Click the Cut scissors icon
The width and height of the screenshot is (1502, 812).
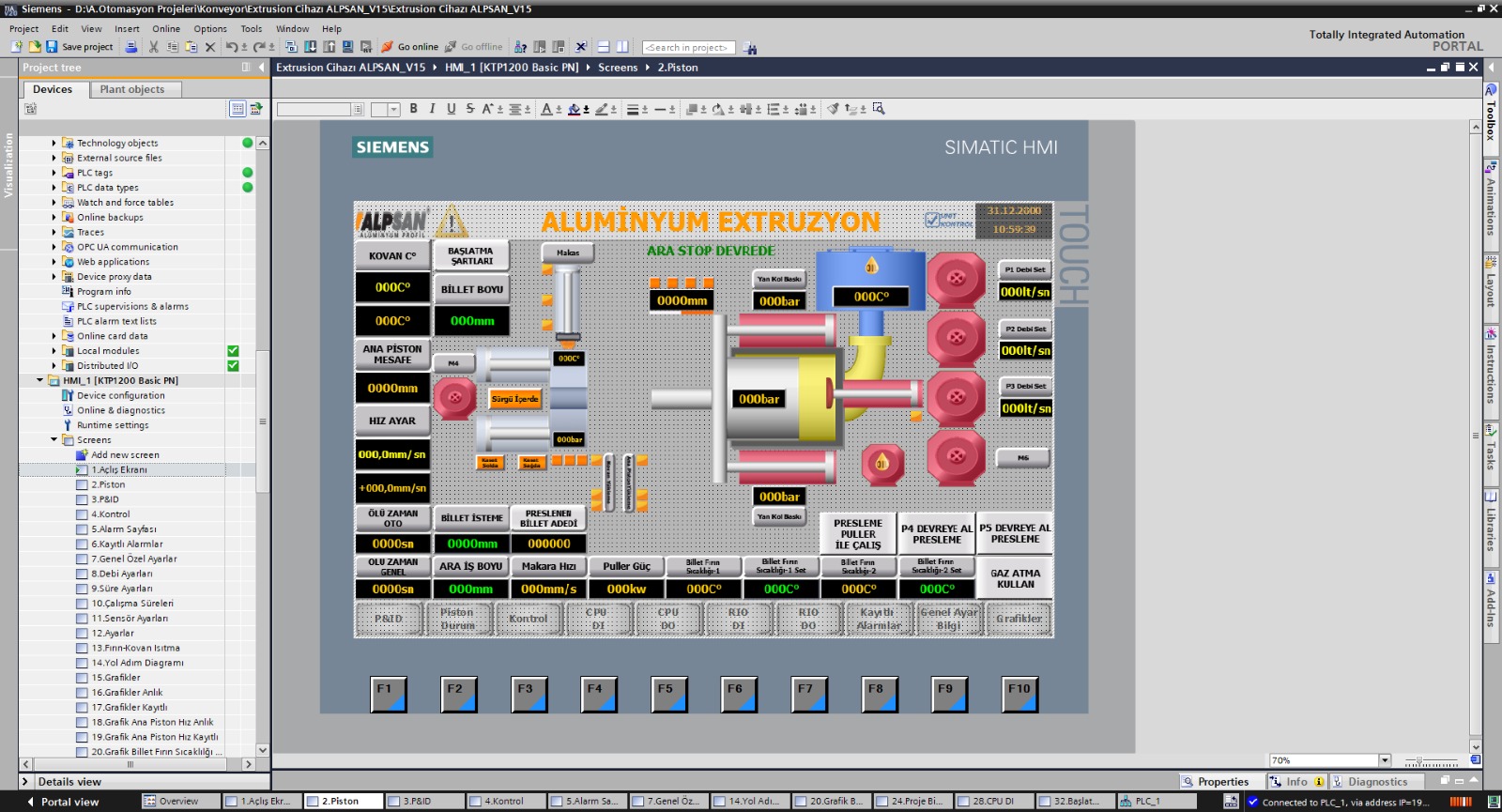[155, 47]
